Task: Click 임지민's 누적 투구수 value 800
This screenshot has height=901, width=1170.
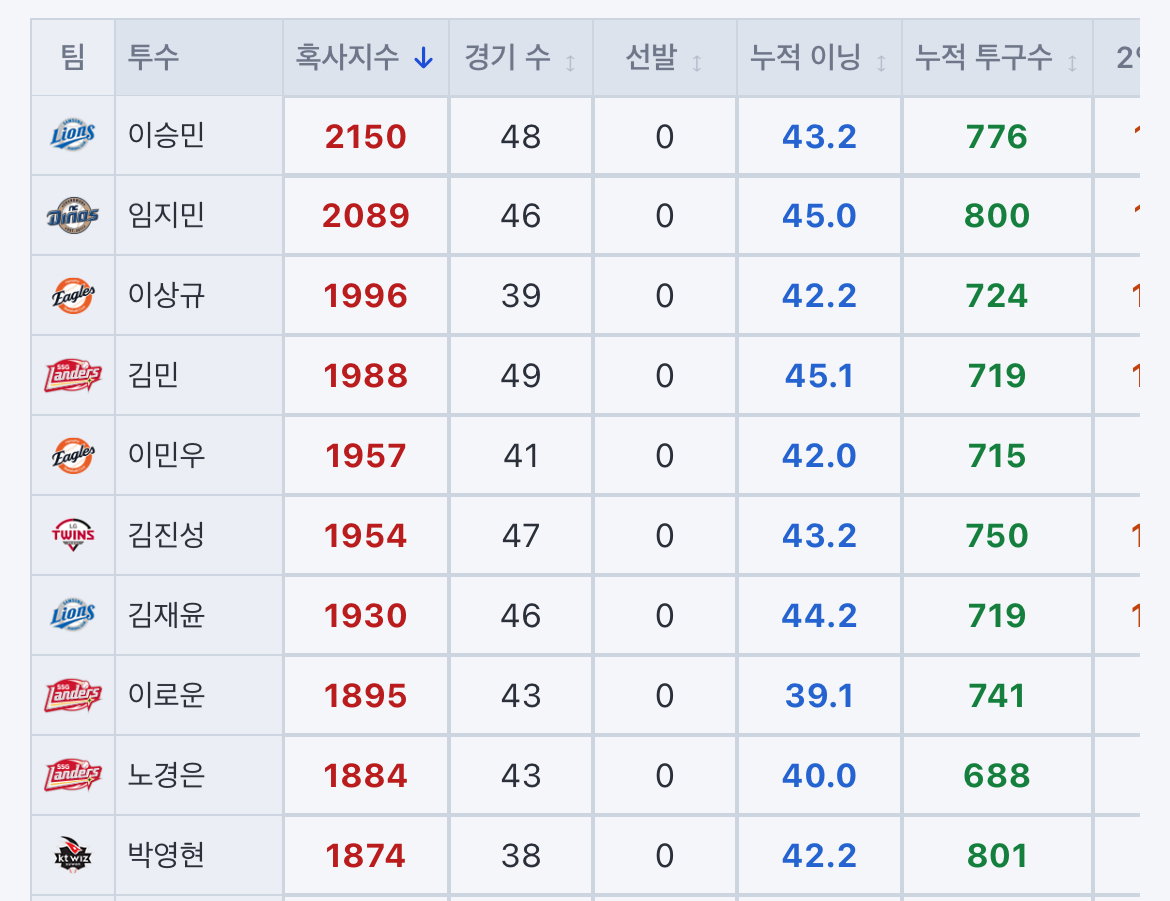Action: pos(997,216)
